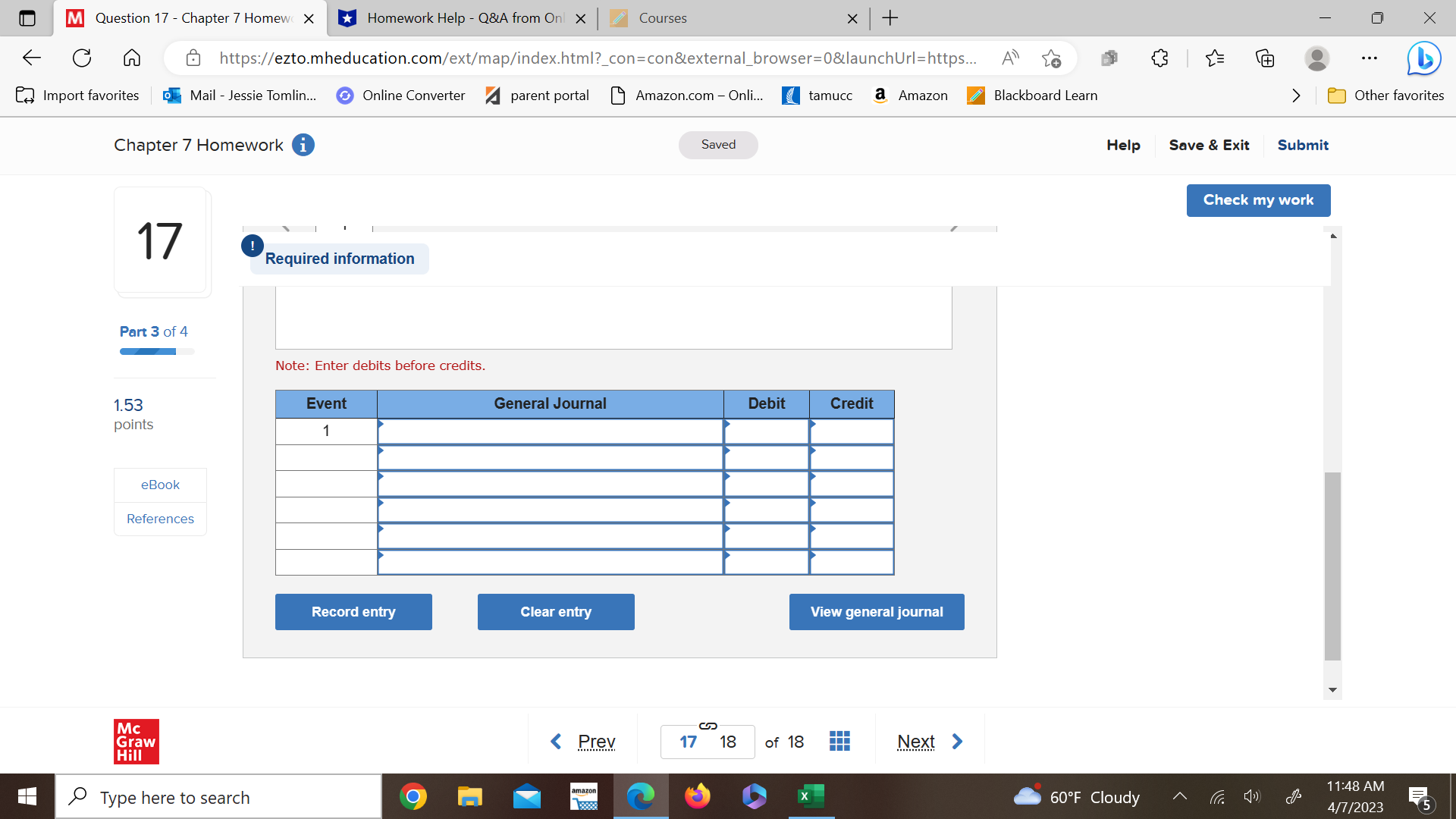The image size is (1456, 819).
Task: Click the McGraw Hill logo
Action: tap(136, 742)
